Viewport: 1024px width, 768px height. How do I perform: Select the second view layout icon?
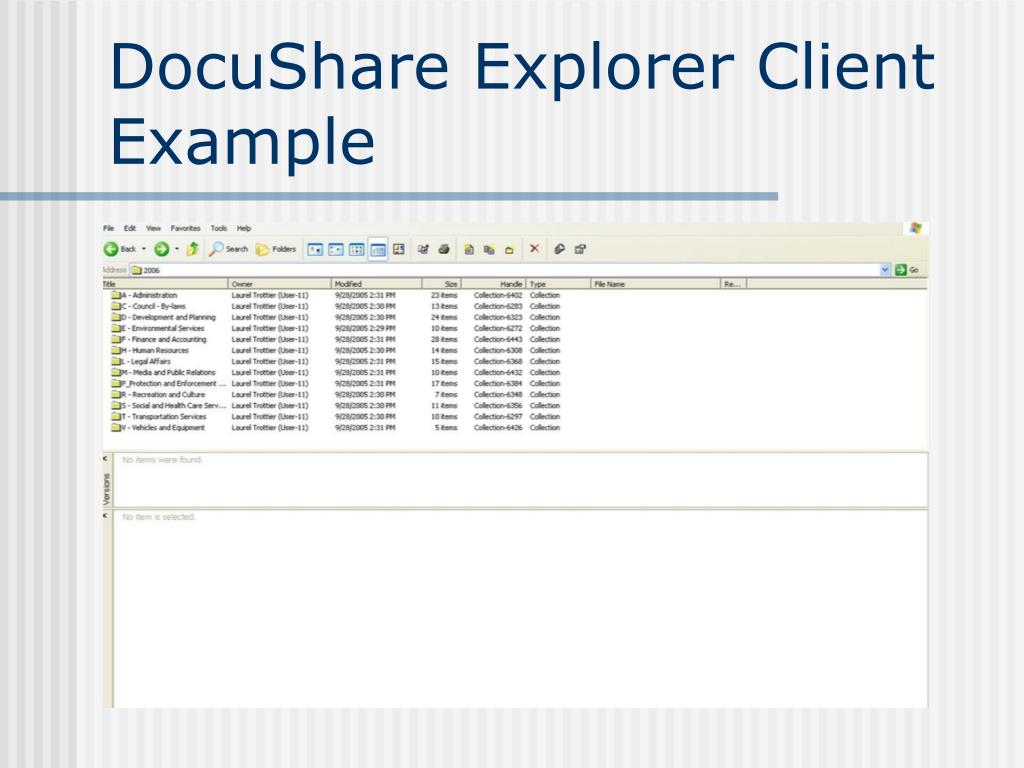pyautogui.click(x=336, y=249)
